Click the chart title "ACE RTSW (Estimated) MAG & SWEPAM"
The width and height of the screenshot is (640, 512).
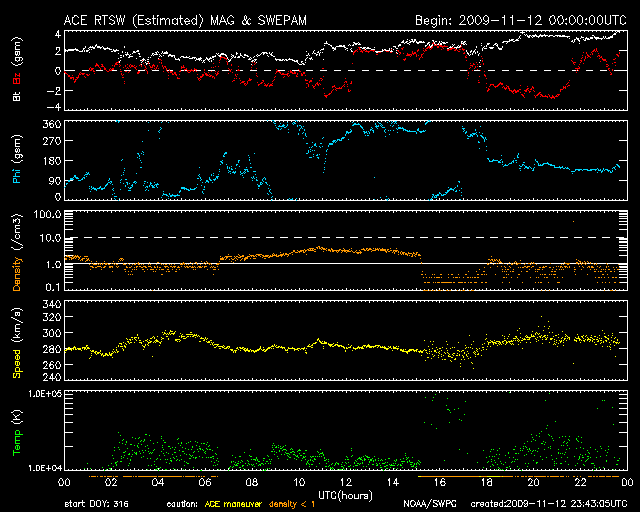pyautogui.click(x=185, y=20)
